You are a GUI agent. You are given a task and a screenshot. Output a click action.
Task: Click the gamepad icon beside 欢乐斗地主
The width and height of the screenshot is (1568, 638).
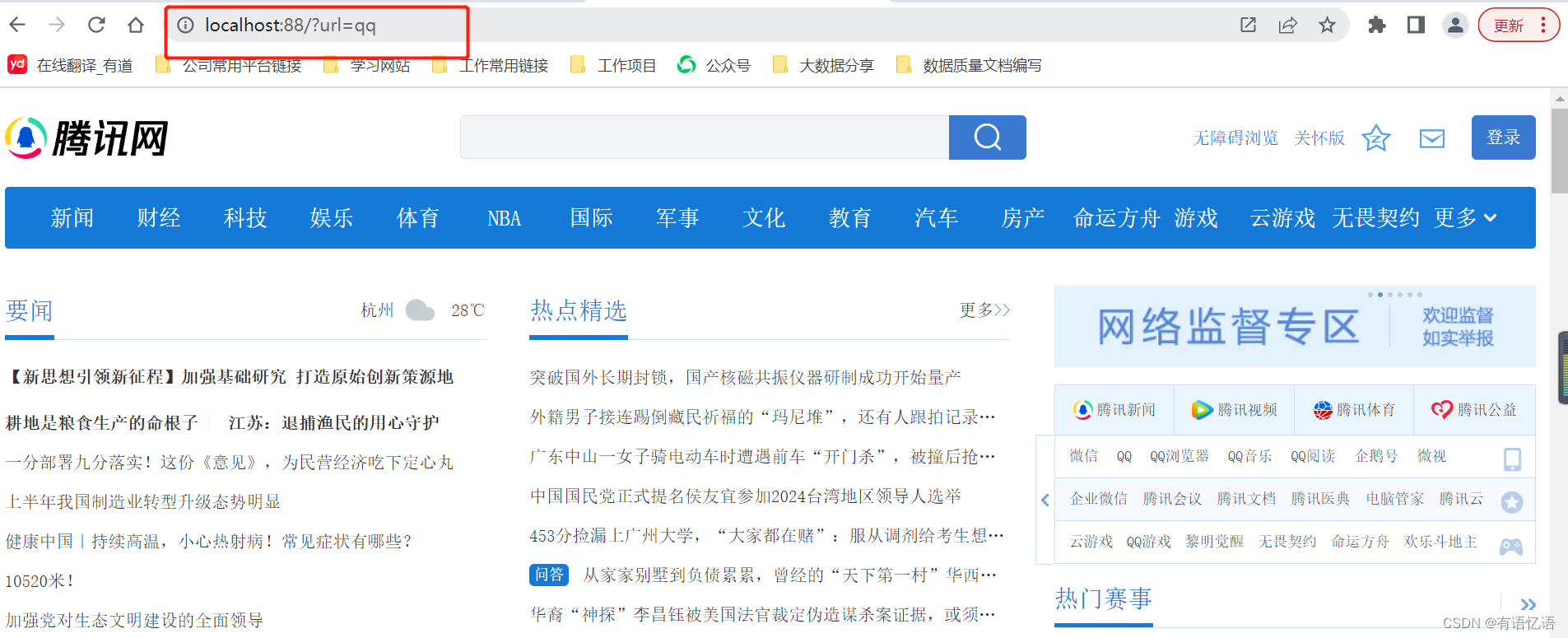pyautogui.click(x=1511, y=546)
